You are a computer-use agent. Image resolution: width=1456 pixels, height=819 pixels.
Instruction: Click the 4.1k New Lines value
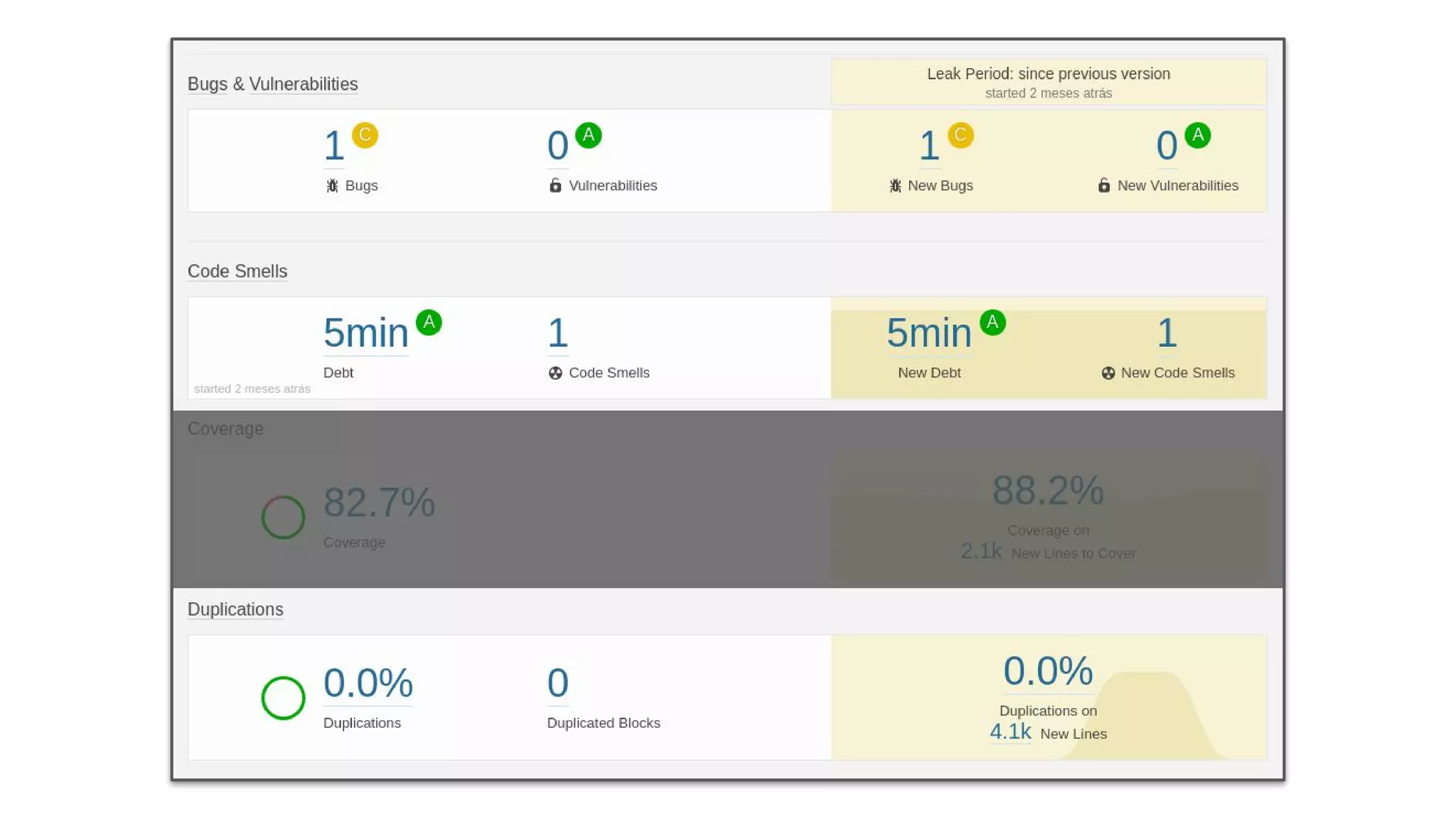tap(1010, 732)
